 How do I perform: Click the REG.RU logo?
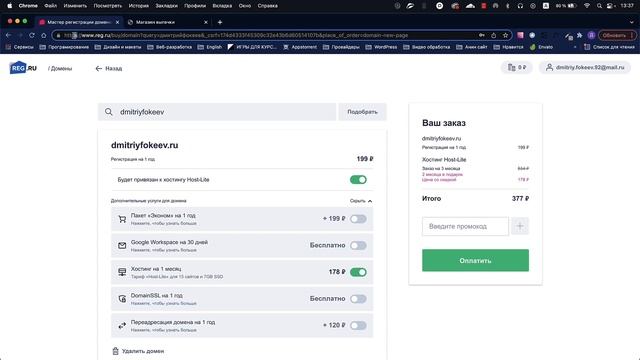point(23,68)
